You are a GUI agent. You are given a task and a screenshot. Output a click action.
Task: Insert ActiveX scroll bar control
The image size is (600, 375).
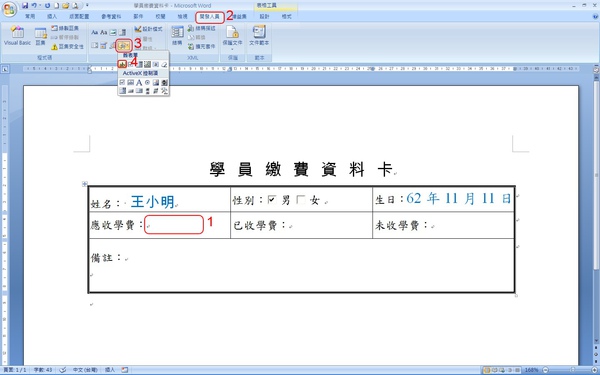[147, 91]
